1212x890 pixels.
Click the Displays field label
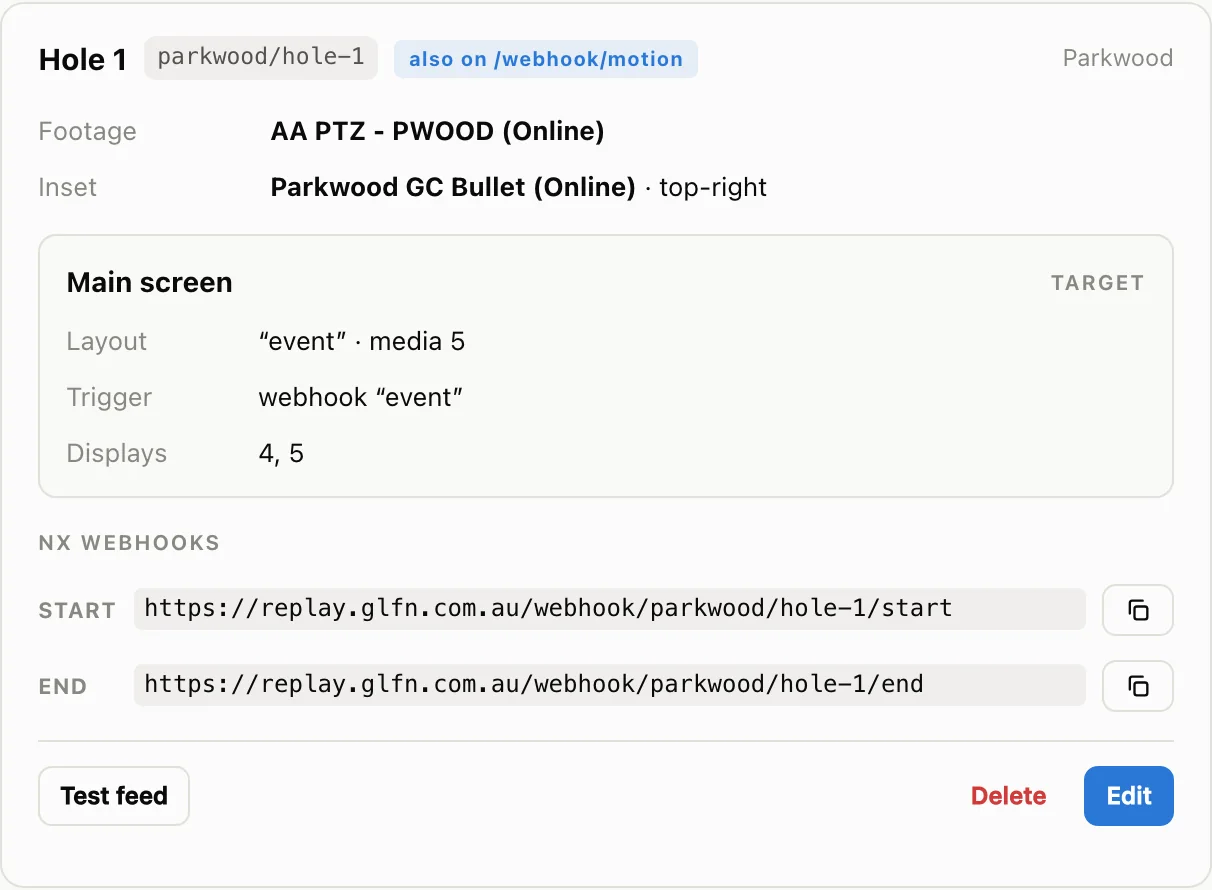117,453
